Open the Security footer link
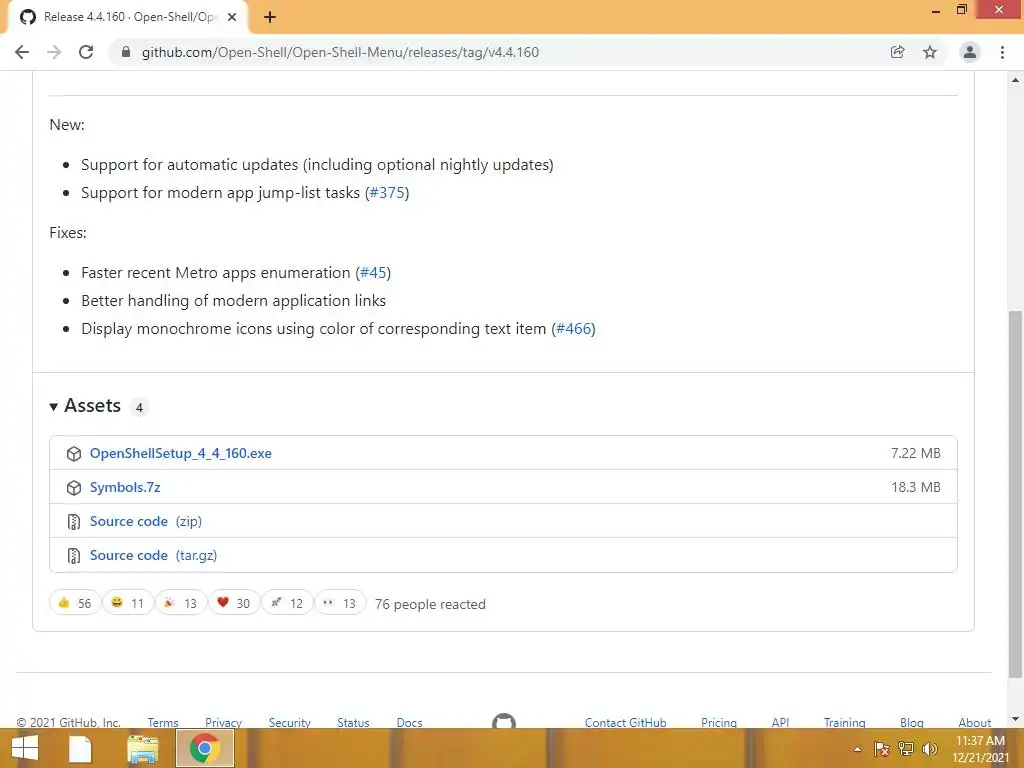This screenshot has height=768, width=1024. pyautogui.click(x=289, y=722)
